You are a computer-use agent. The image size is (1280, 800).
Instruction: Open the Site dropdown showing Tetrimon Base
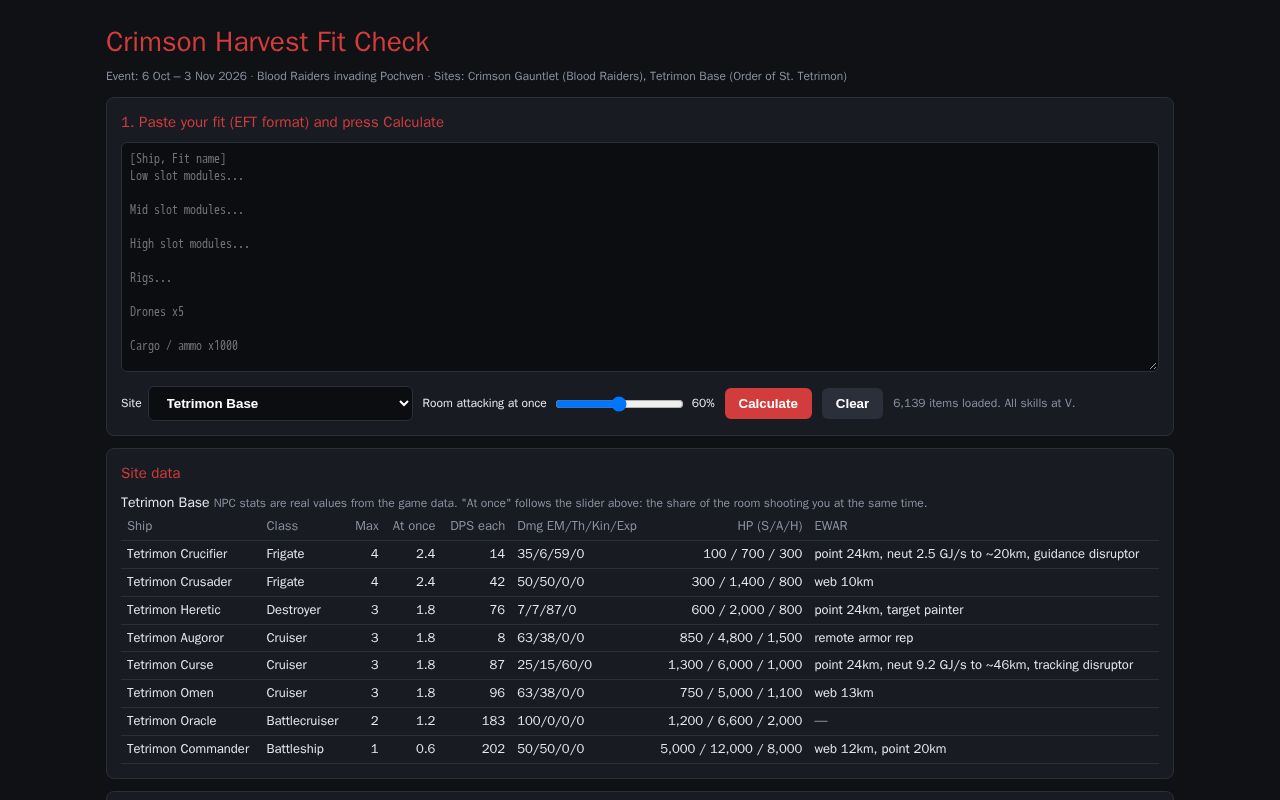(x=280, y=403)
